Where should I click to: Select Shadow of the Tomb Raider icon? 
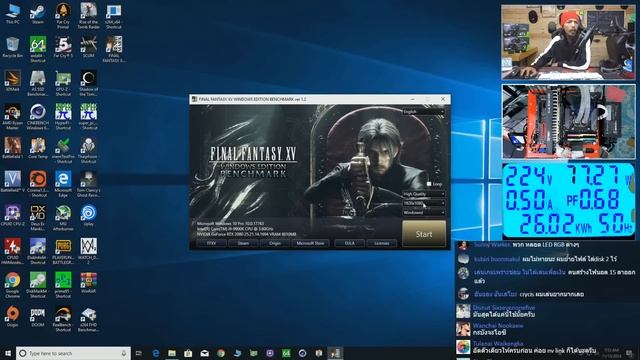click(x=89, y=83)
